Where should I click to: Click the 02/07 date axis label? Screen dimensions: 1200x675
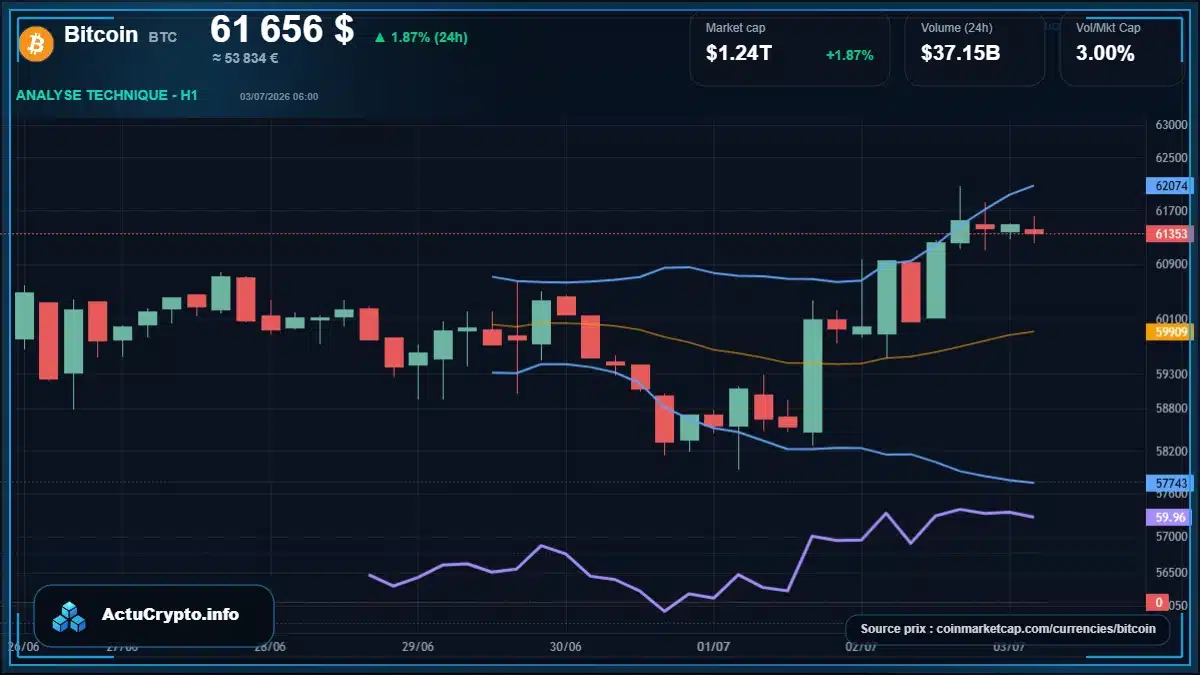861,647
